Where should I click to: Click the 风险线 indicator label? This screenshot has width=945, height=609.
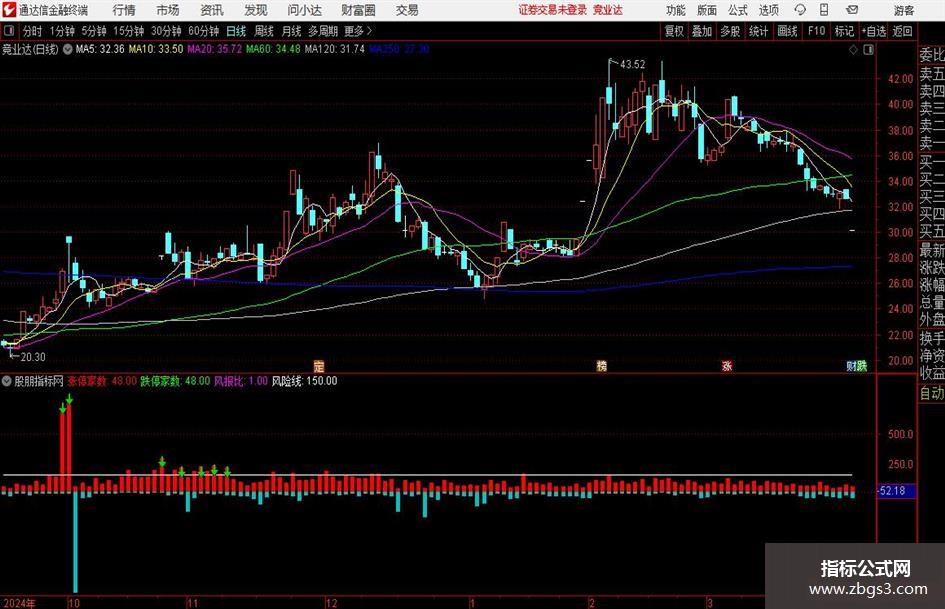coord(304,381)
